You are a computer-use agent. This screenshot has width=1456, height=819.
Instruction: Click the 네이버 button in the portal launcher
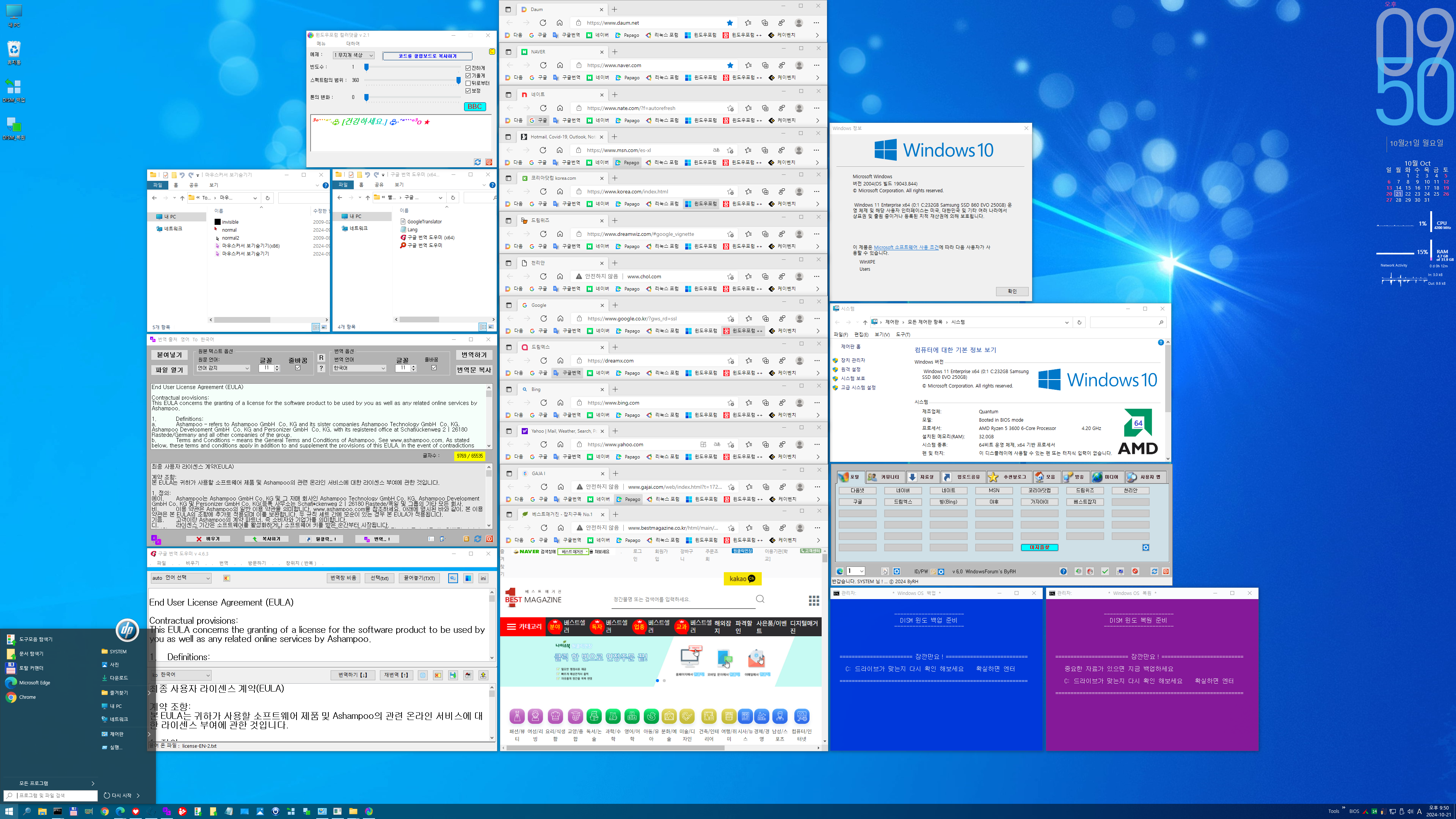coord(903,491)
